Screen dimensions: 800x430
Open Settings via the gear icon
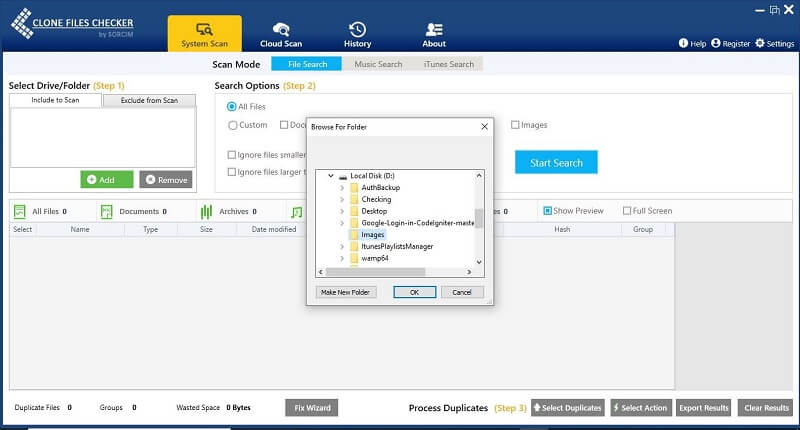(760, 44)
